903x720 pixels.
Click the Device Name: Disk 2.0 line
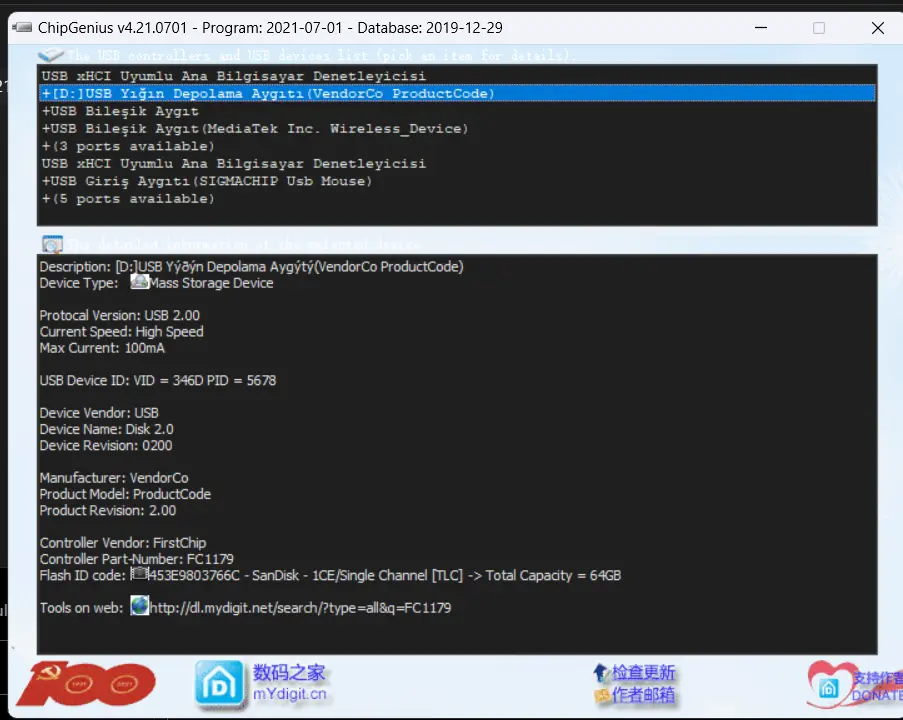tap(107, 429)
